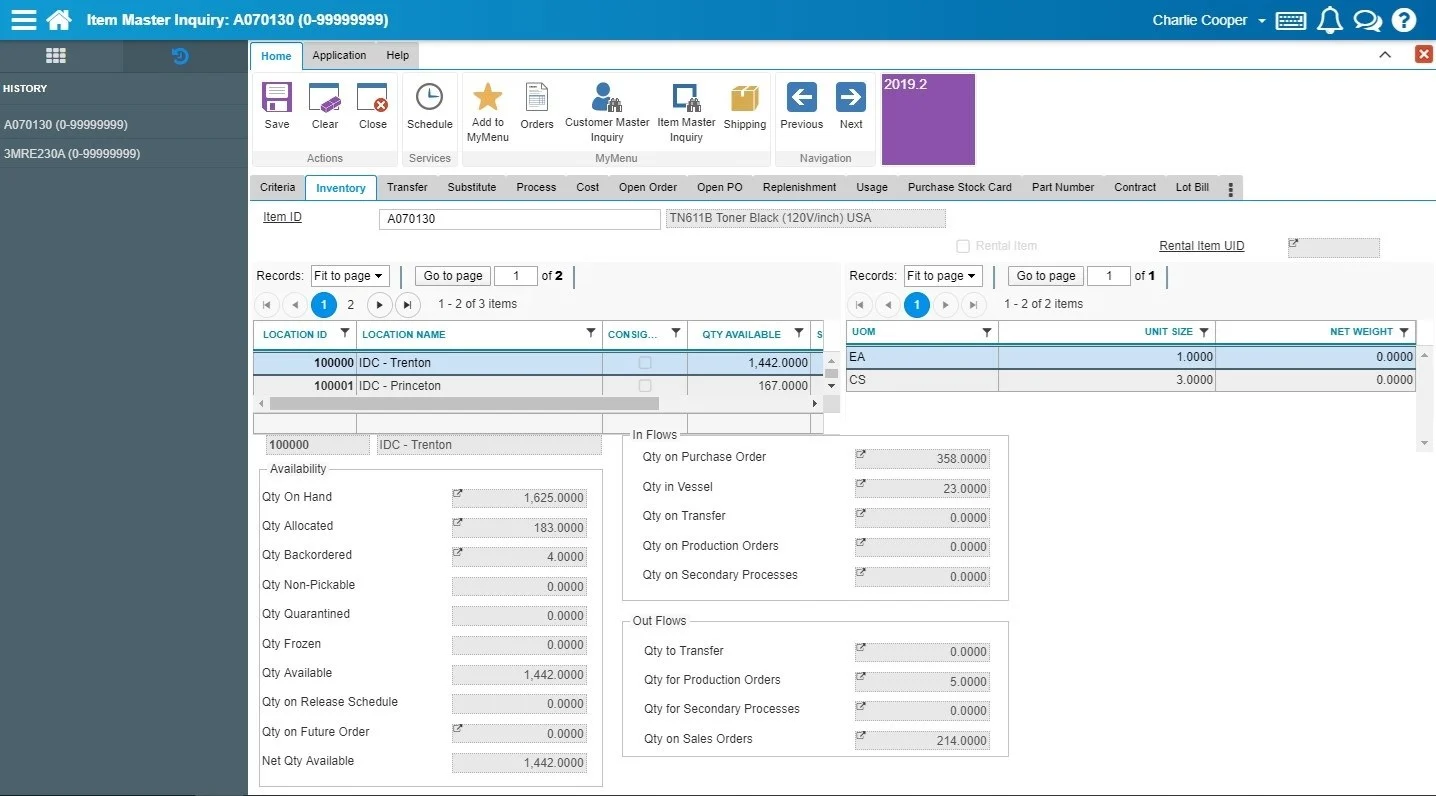Open the notifications bell icon
This screenshot has width=1436, height=796.
[1330, 20]
